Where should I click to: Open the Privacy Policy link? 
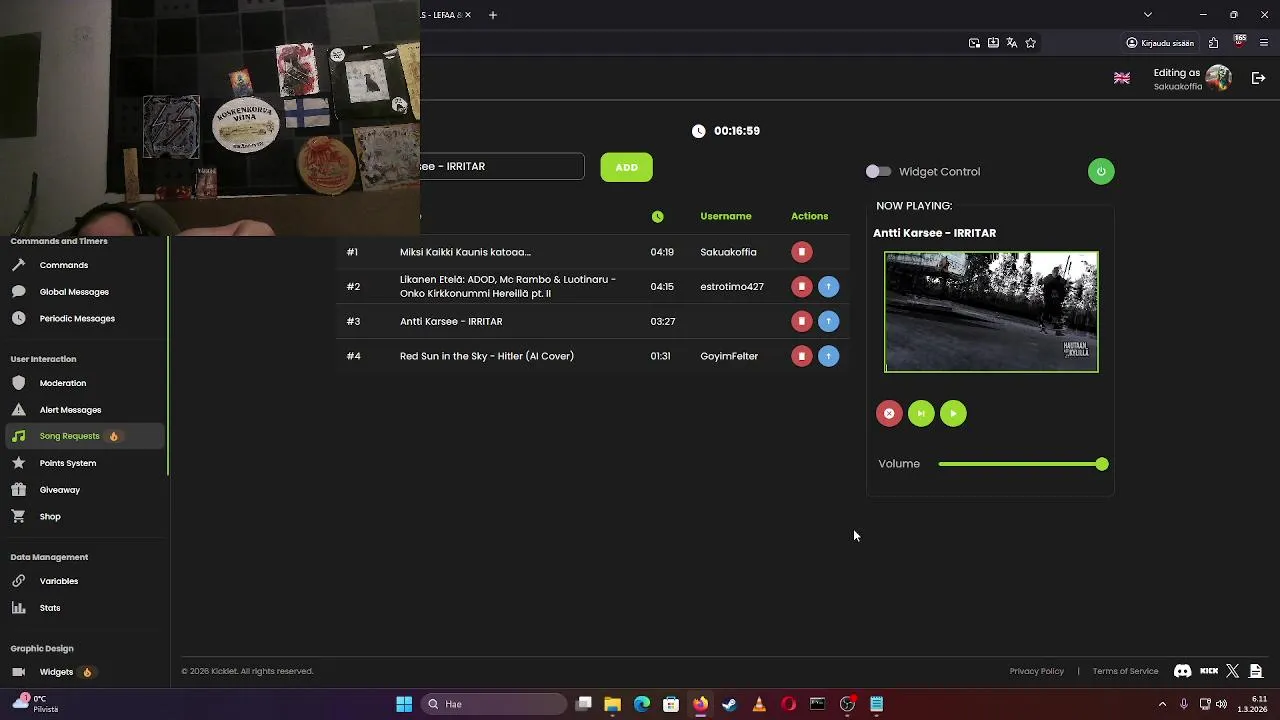pos(1037,671)
